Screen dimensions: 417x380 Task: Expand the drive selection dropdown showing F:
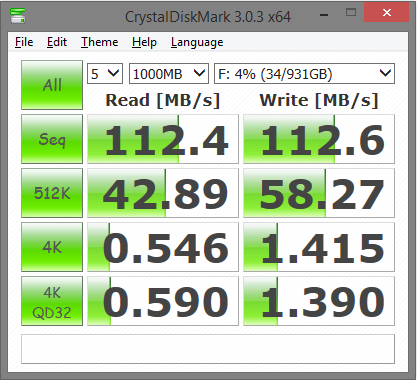(x=304, y=73)
